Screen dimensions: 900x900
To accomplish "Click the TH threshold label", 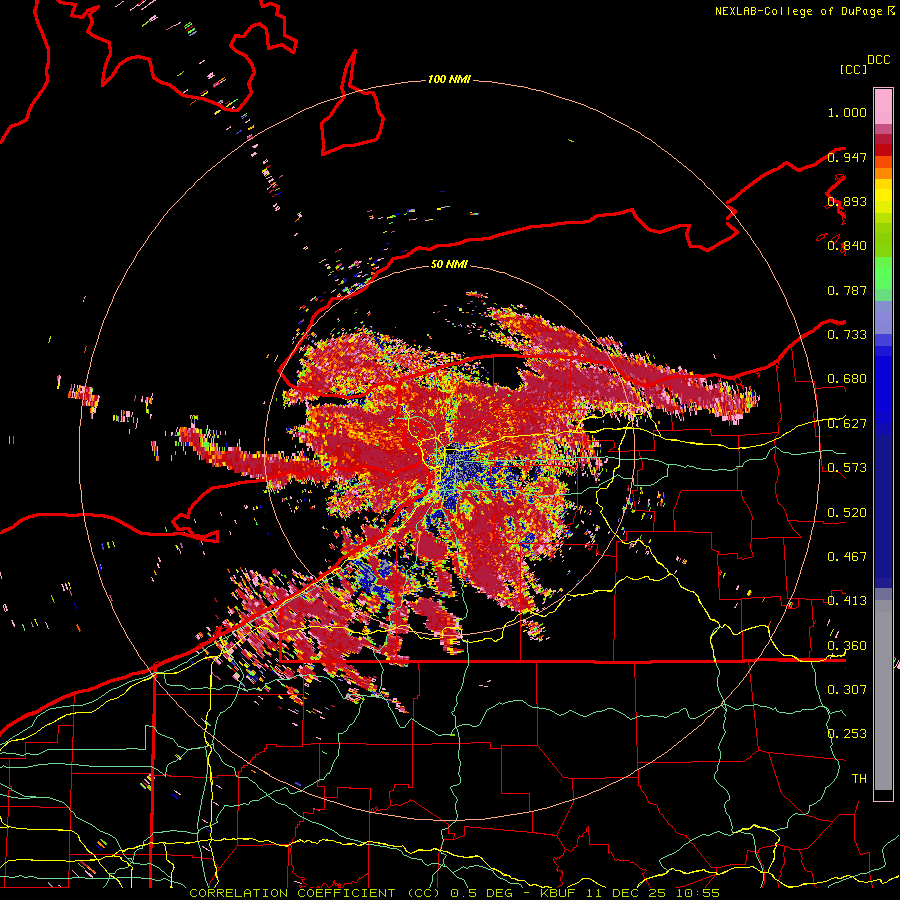I will tap(859, 778).
